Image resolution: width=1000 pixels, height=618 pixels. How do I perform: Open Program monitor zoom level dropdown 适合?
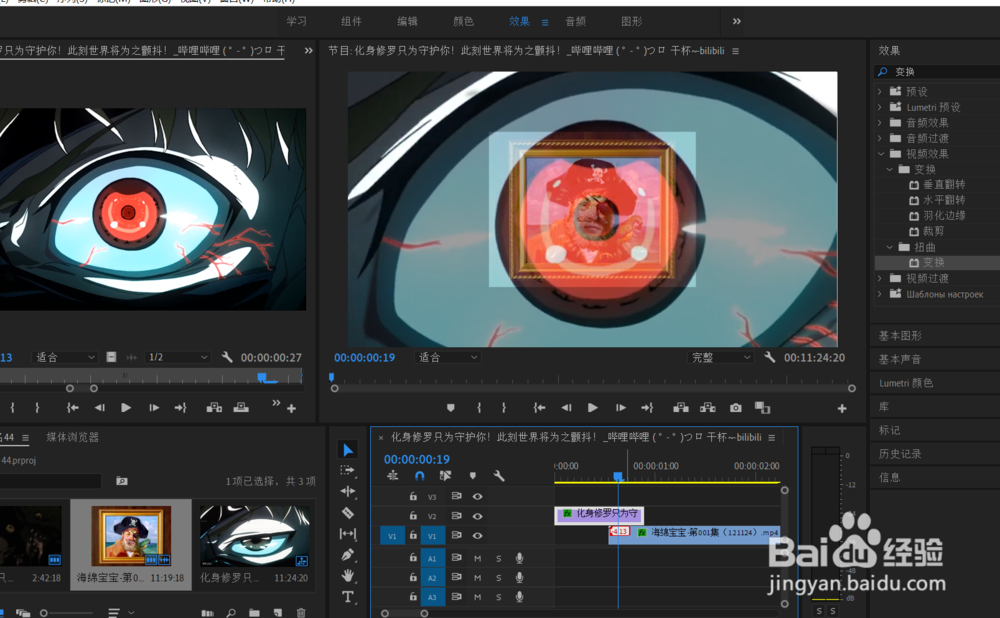coord(446,357)
